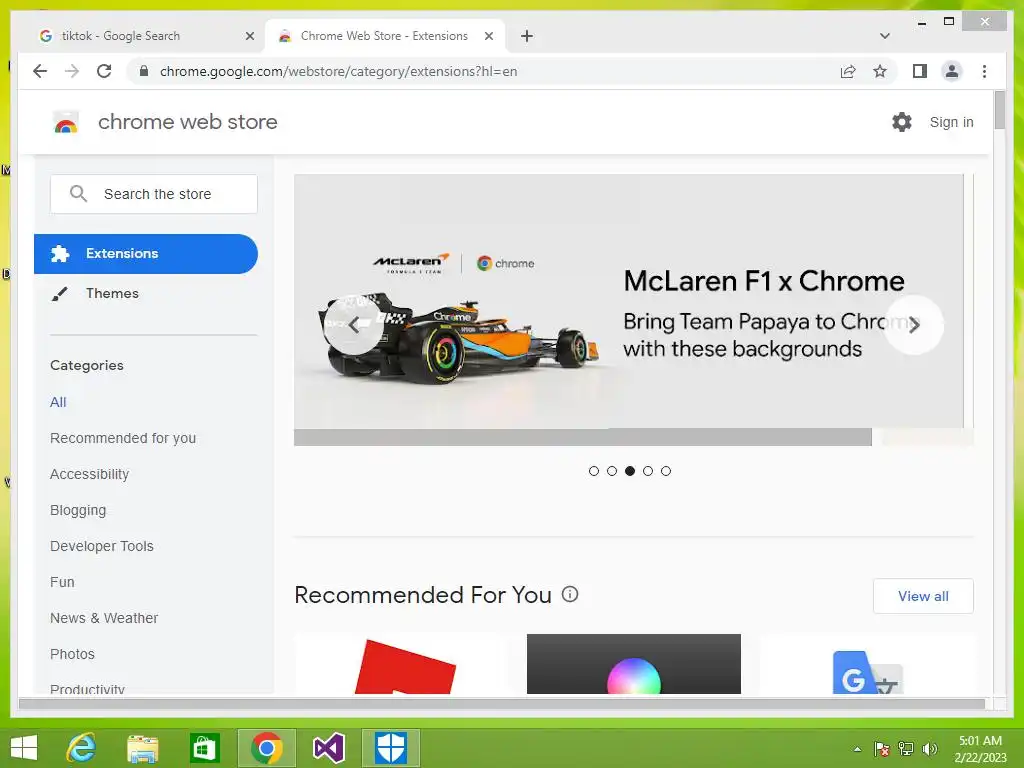The height and width of the screenshot is (768, 1024).
Task: Select Extensions in the sidebar
Action: (146, 253)
